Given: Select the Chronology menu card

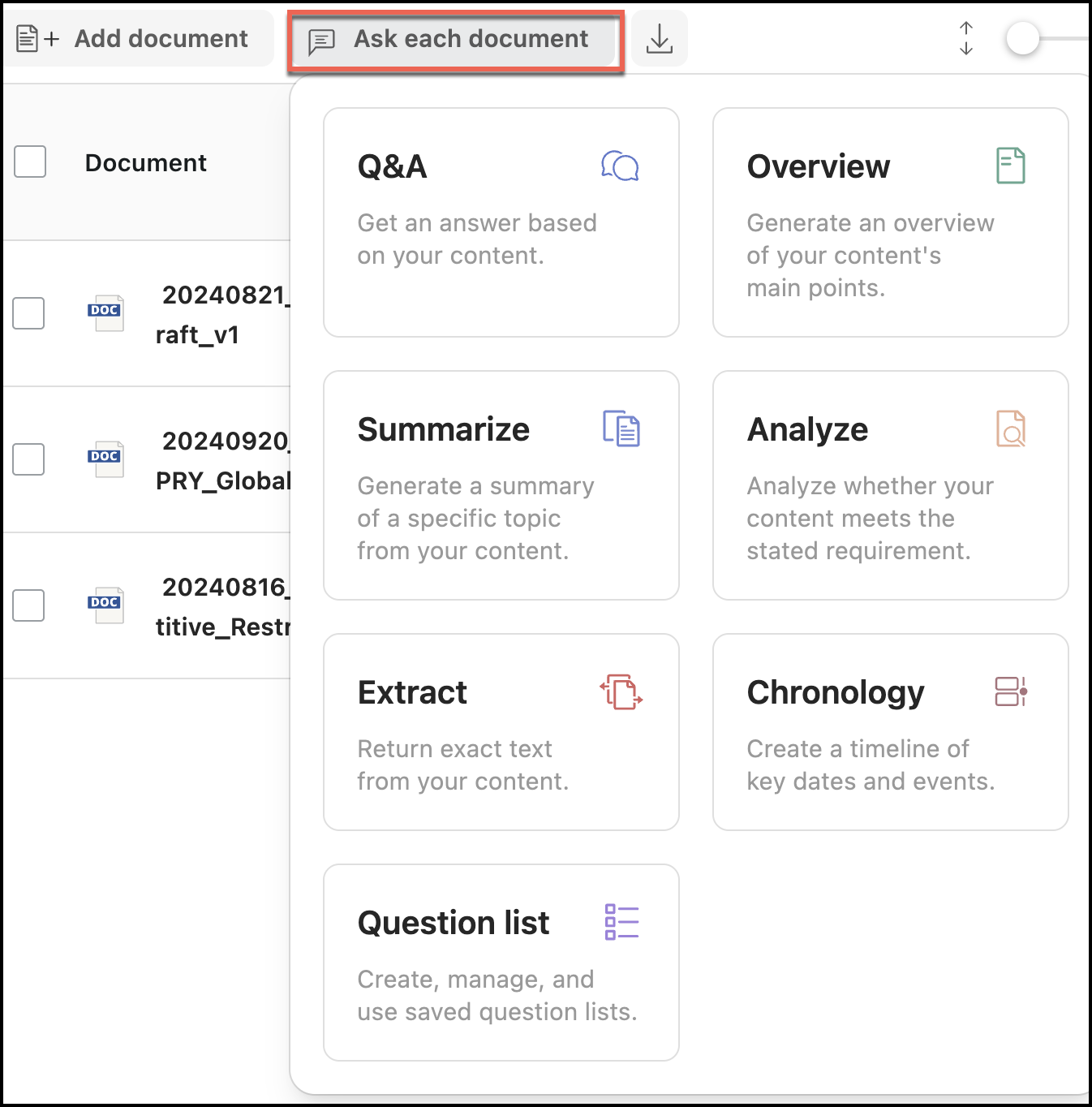Looking at the screenshot, I should (890, 732).
